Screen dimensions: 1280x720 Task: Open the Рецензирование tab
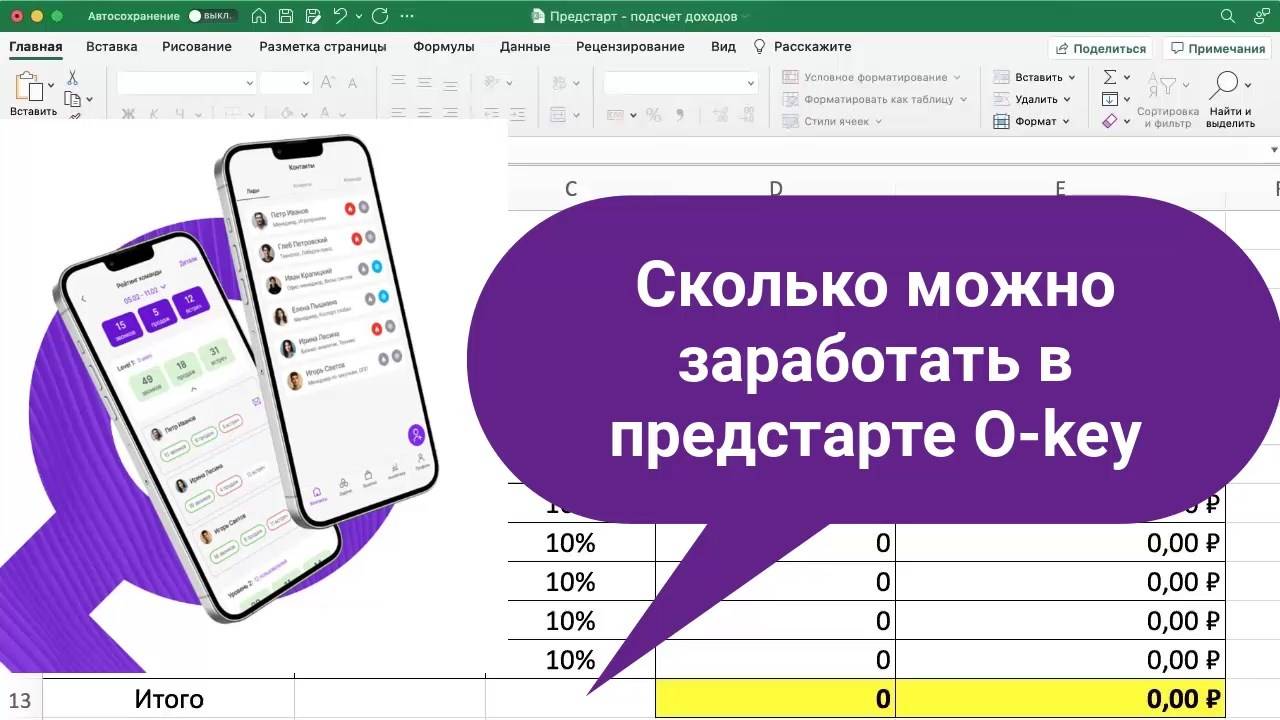click(630, 47)
